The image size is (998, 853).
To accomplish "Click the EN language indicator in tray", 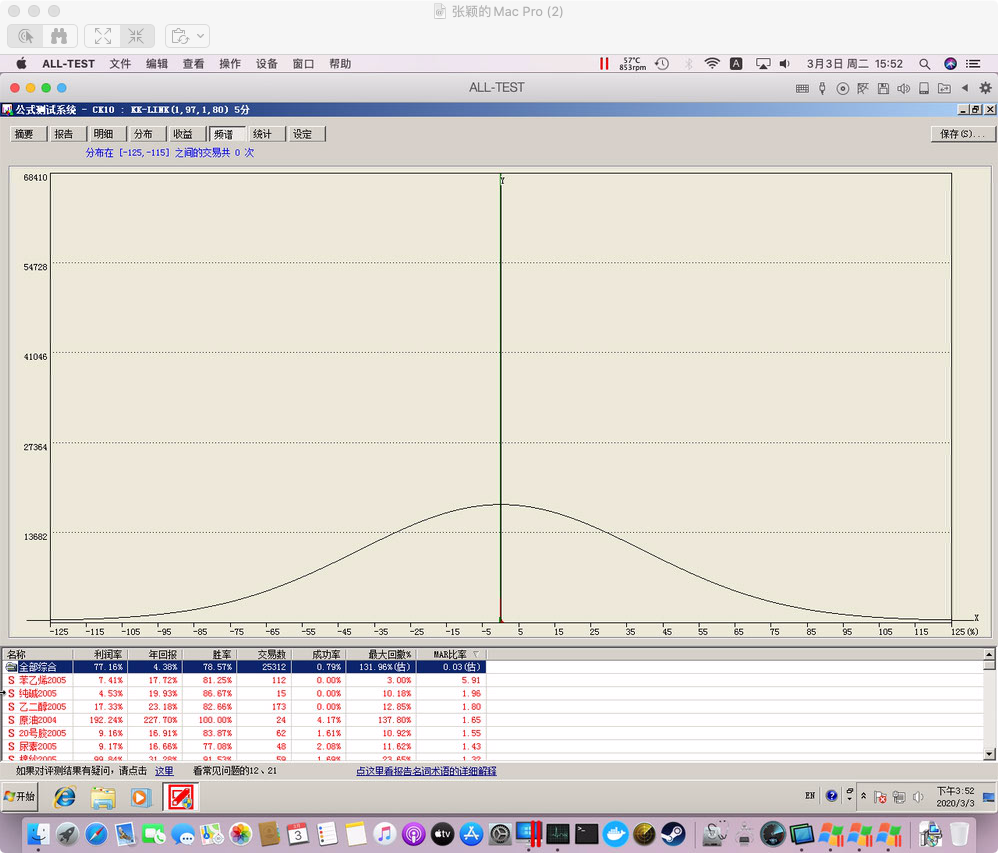I will (810, 796).
